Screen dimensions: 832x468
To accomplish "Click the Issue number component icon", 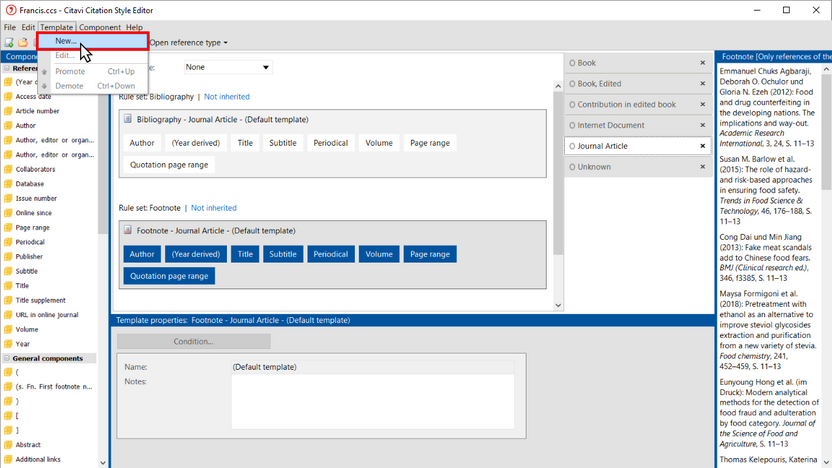I will pyautogui.click(x=8, y=198).
